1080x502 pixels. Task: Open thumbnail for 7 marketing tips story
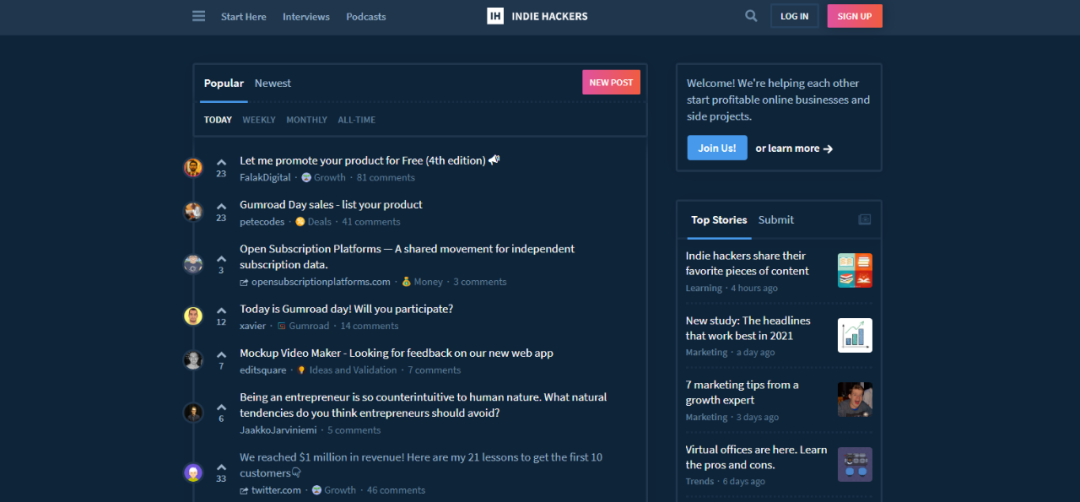pos(855,399)
